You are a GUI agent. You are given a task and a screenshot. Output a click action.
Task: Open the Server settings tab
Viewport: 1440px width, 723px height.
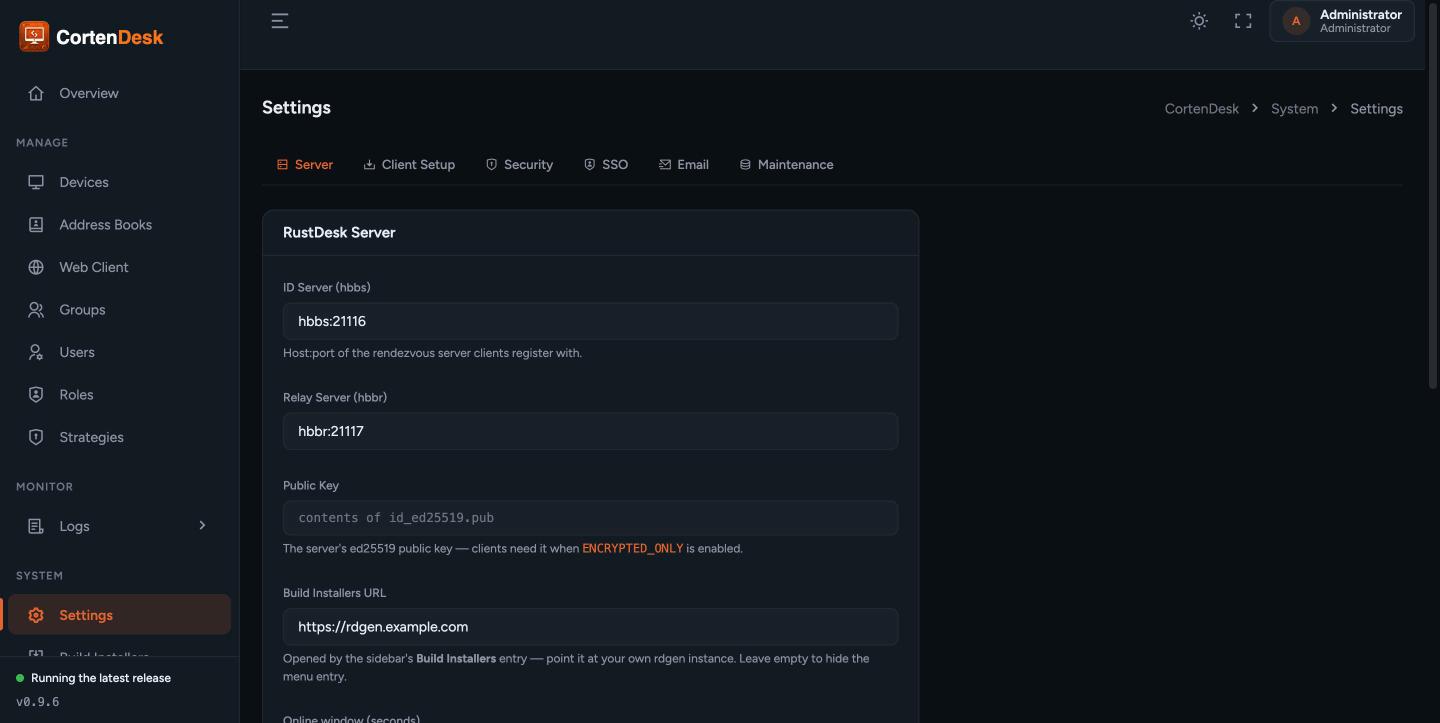305,165
